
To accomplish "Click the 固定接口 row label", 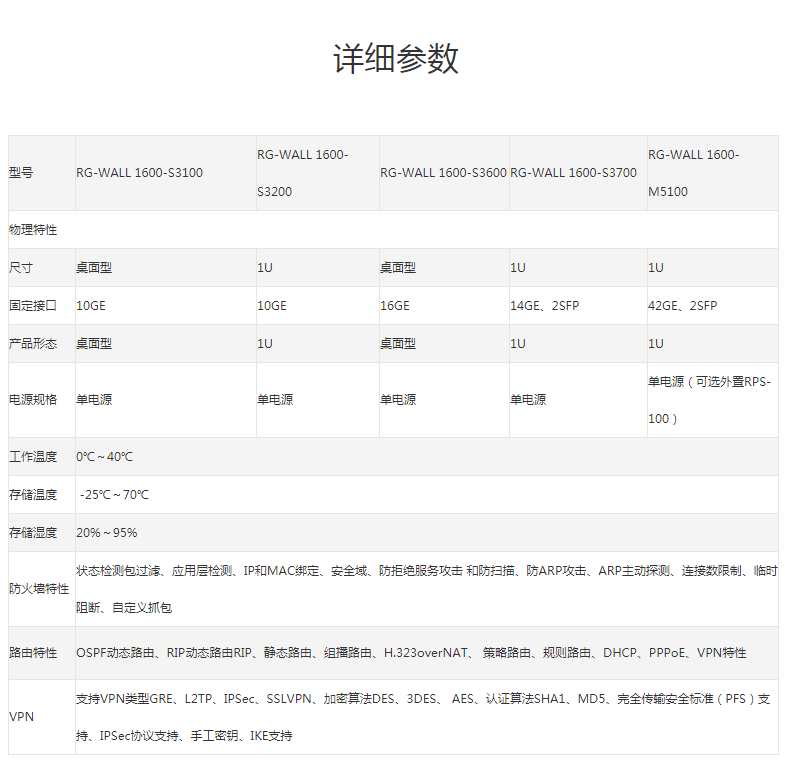I will coord(34,306).
